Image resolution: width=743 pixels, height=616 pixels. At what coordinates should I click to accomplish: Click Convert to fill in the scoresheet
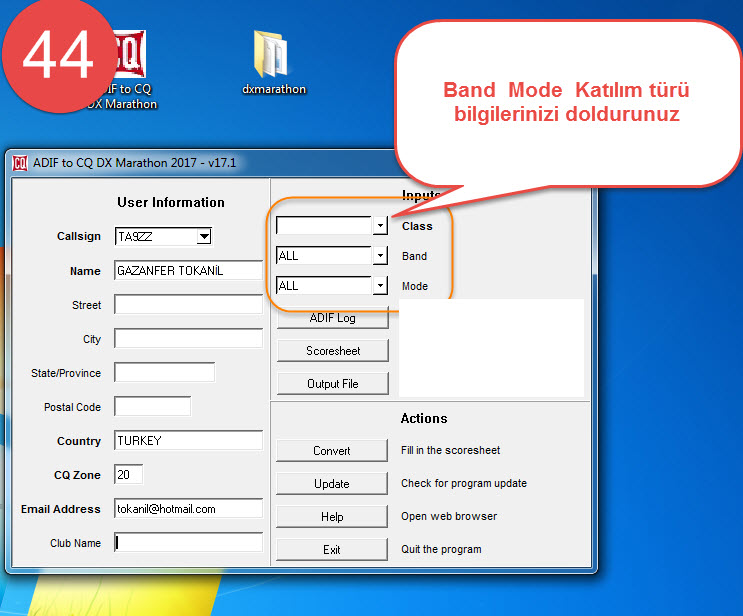332,451
